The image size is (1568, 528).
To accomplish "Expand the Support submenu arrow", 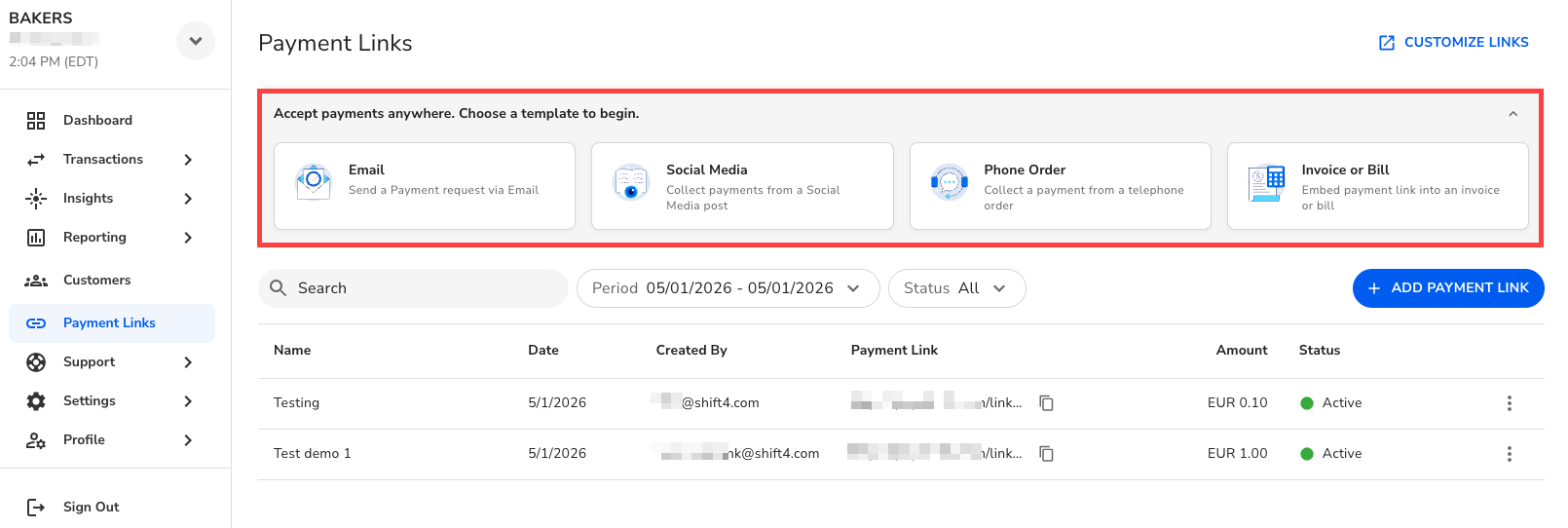I will (x=188, y=362).
